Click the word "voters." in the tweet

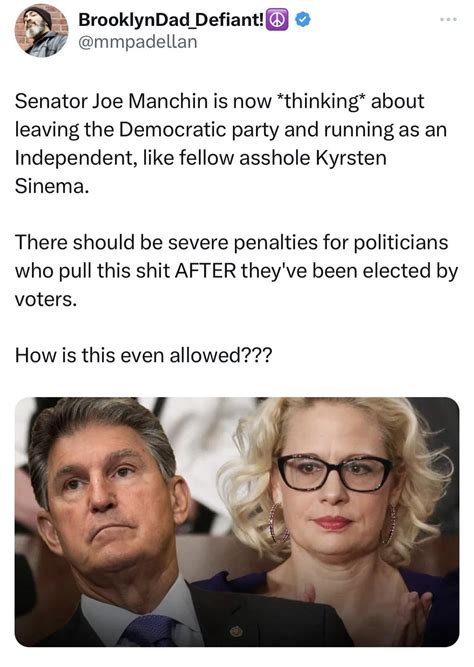(46, 299)
